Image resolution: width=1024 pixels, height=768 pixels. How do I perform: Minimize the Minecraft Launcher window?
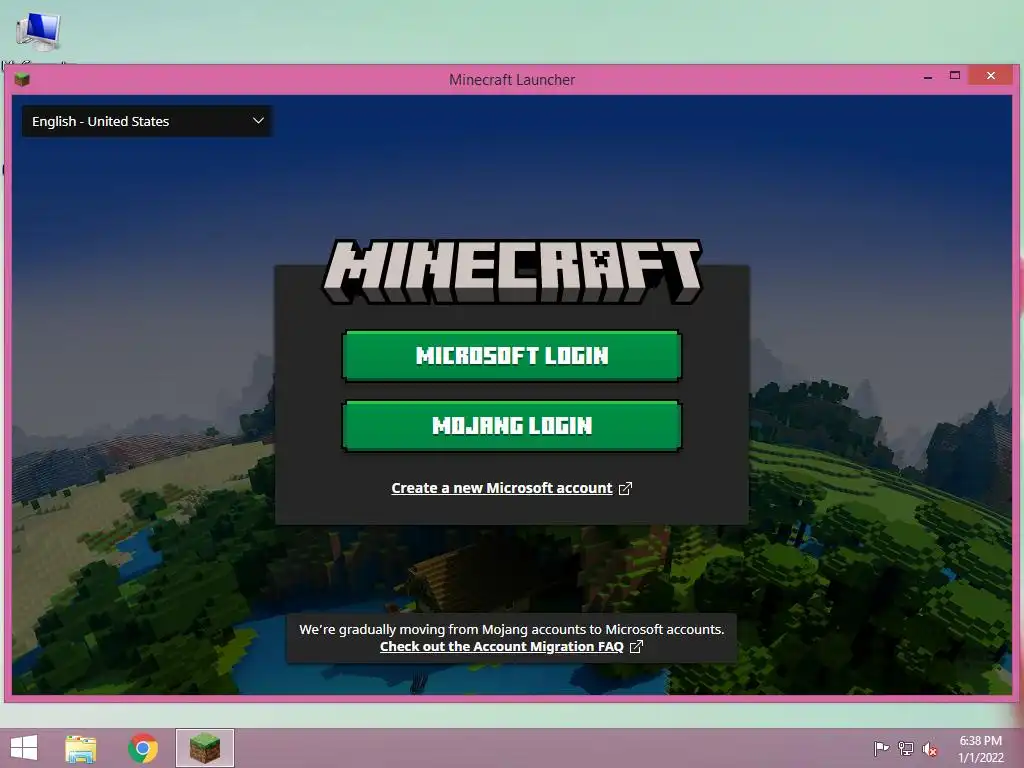tap(928, 77)
